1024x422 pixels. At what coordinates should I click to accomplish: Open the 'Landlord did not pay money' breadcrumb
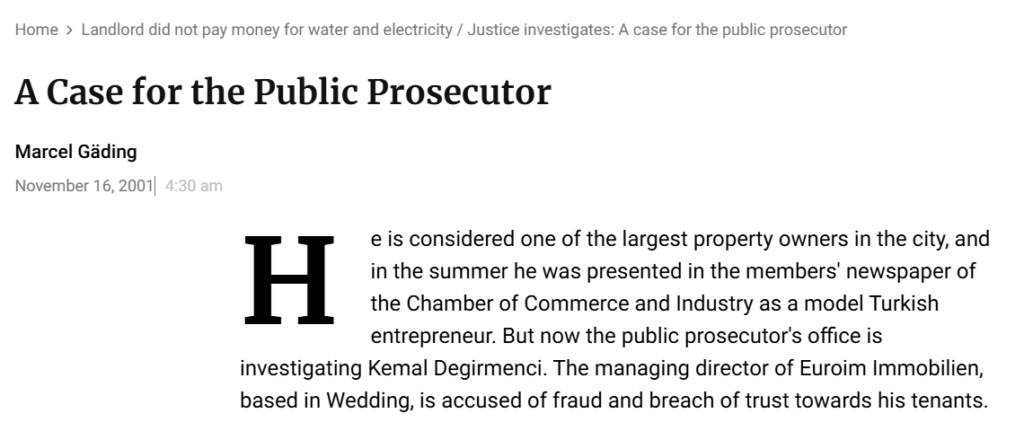coord(464,30)
